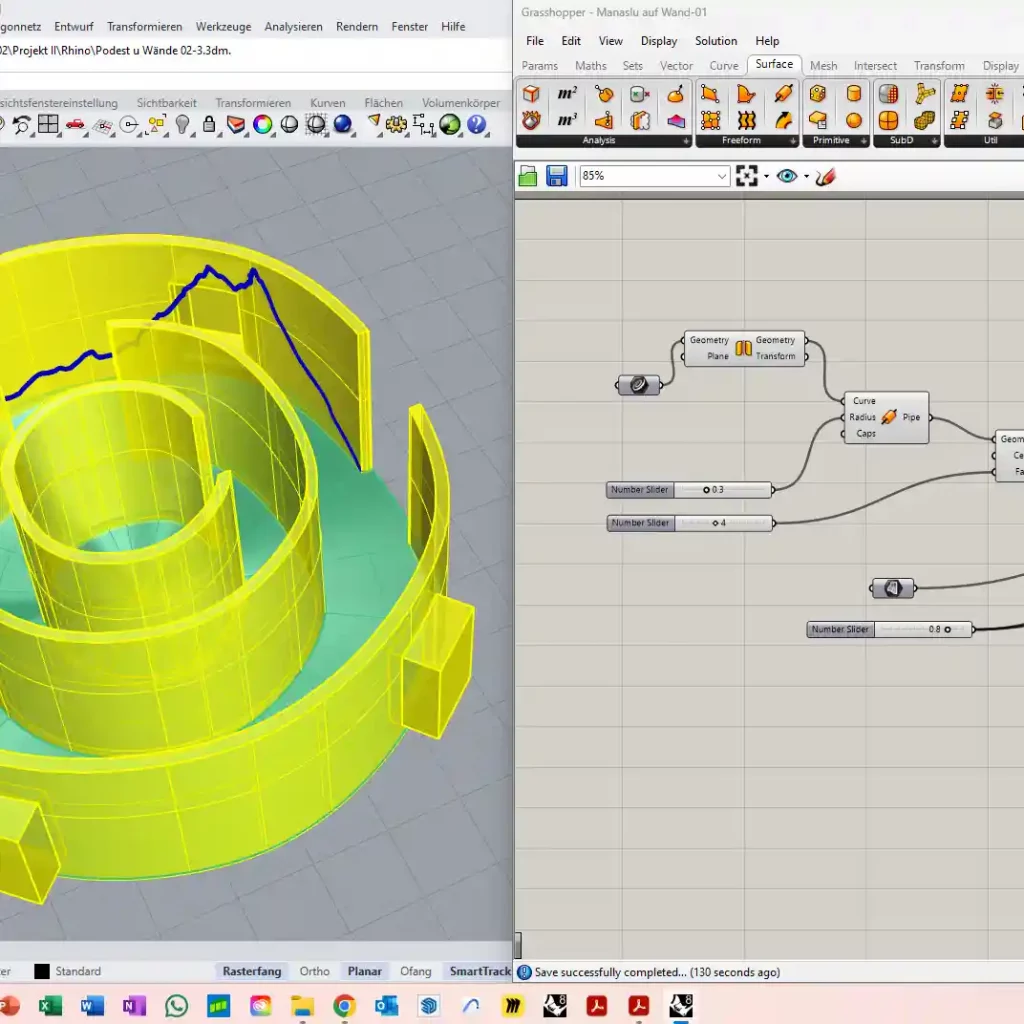
Task: Expand the Analysis panel dropdown arrow
Action: tap(686, 141)
